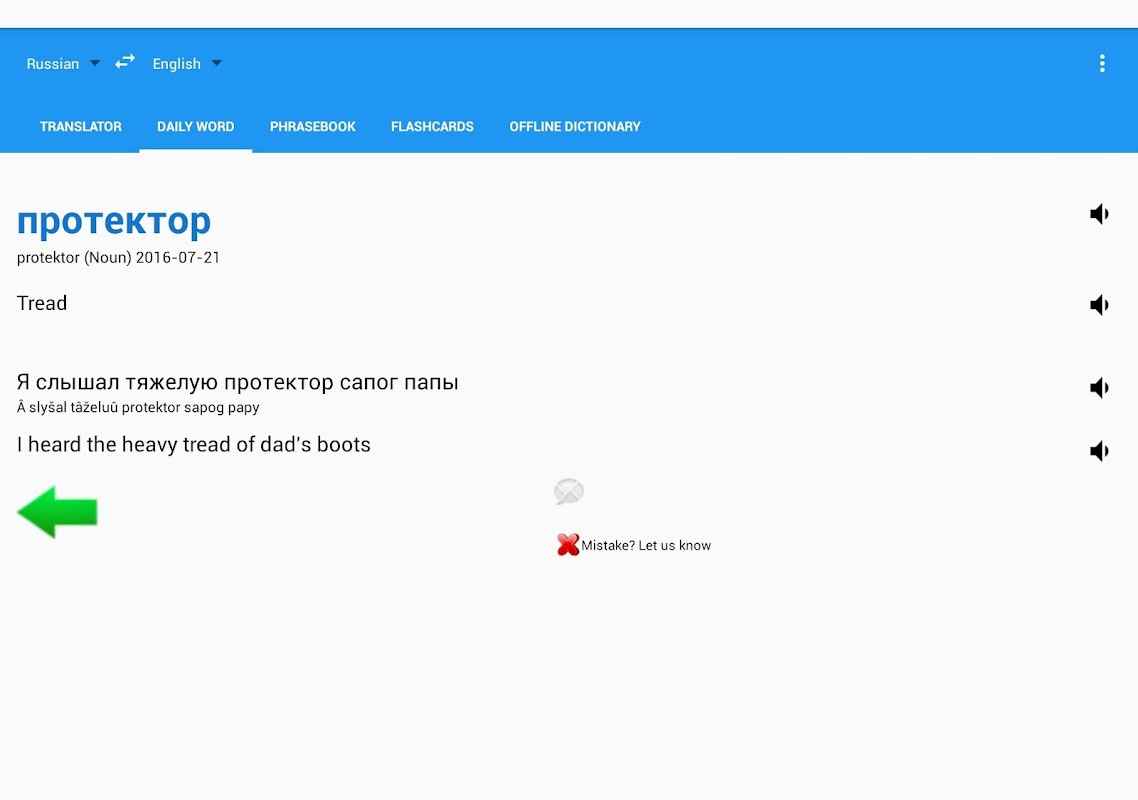Click the headword протектор
1138x800 pixels.
(x=114, y=222)
